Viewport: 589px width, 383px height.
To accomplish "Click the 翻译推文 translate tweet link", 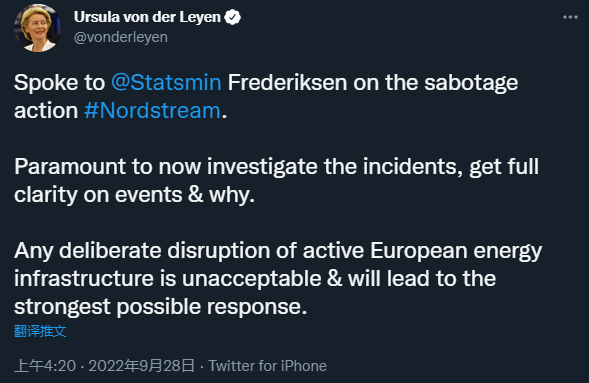I will 40,331.
